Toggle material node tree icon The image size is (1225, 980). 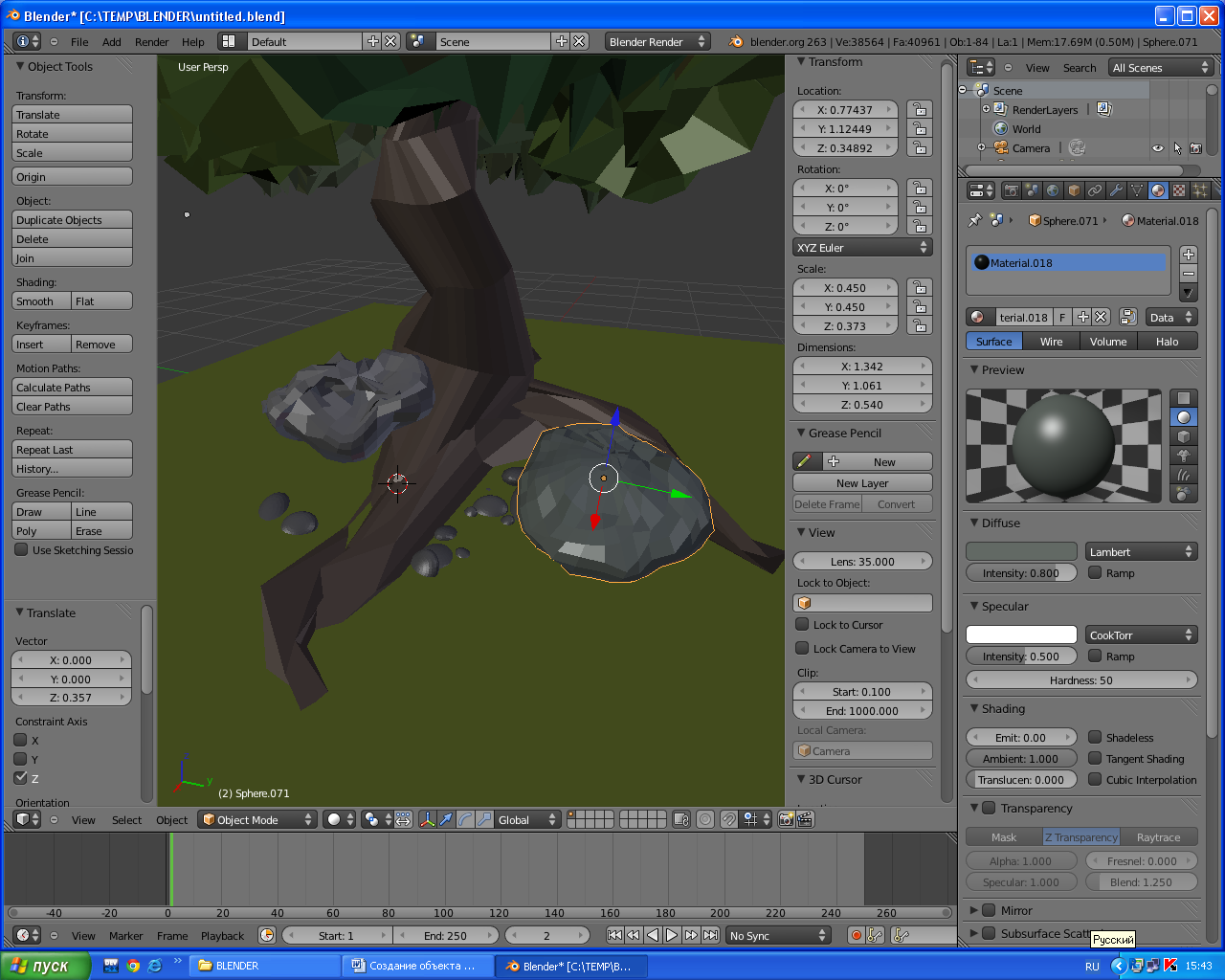pos(1128,317)
